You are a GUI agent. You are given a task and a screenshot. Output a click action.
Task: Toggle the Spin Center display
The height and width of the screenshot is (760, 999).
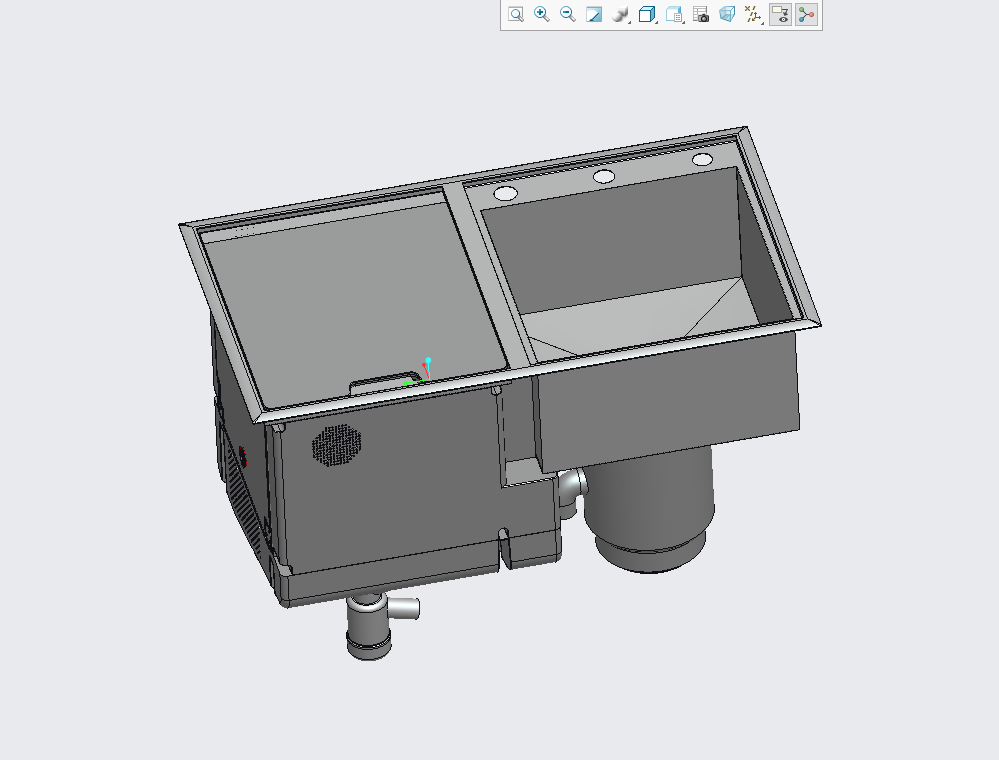tap(807, 15)
